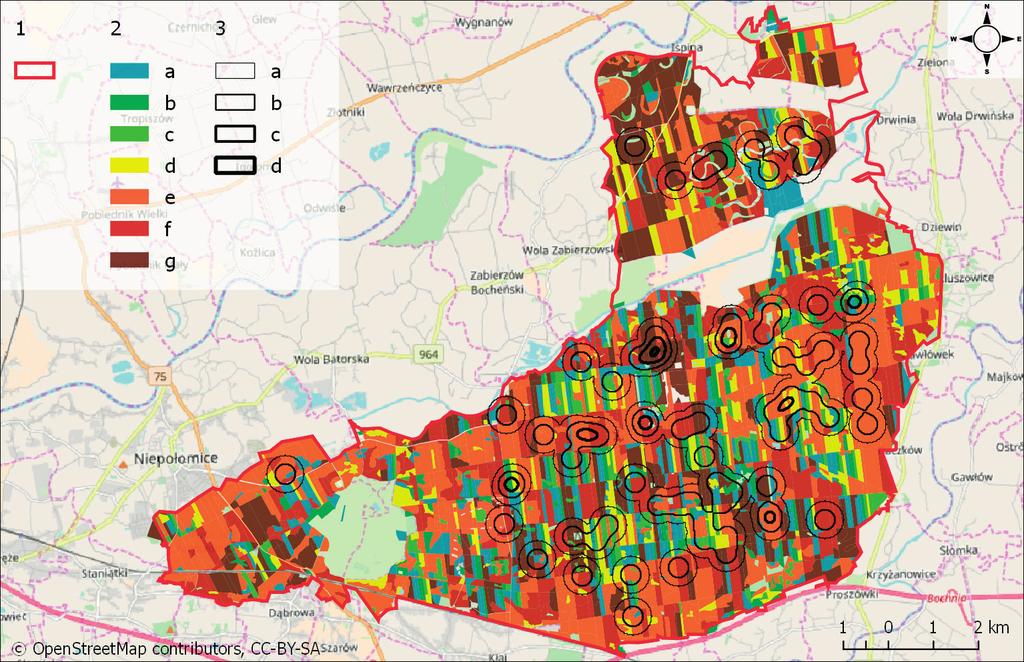Click the Słomka place label

[x=958, y=551]
